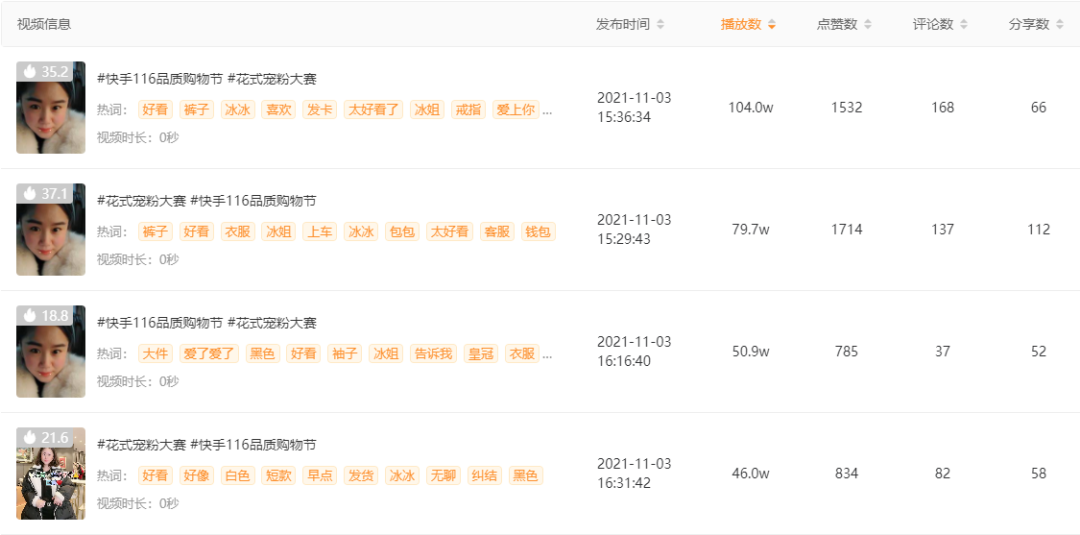
Task: Select hot word 短款
Action: coord(278,476)
